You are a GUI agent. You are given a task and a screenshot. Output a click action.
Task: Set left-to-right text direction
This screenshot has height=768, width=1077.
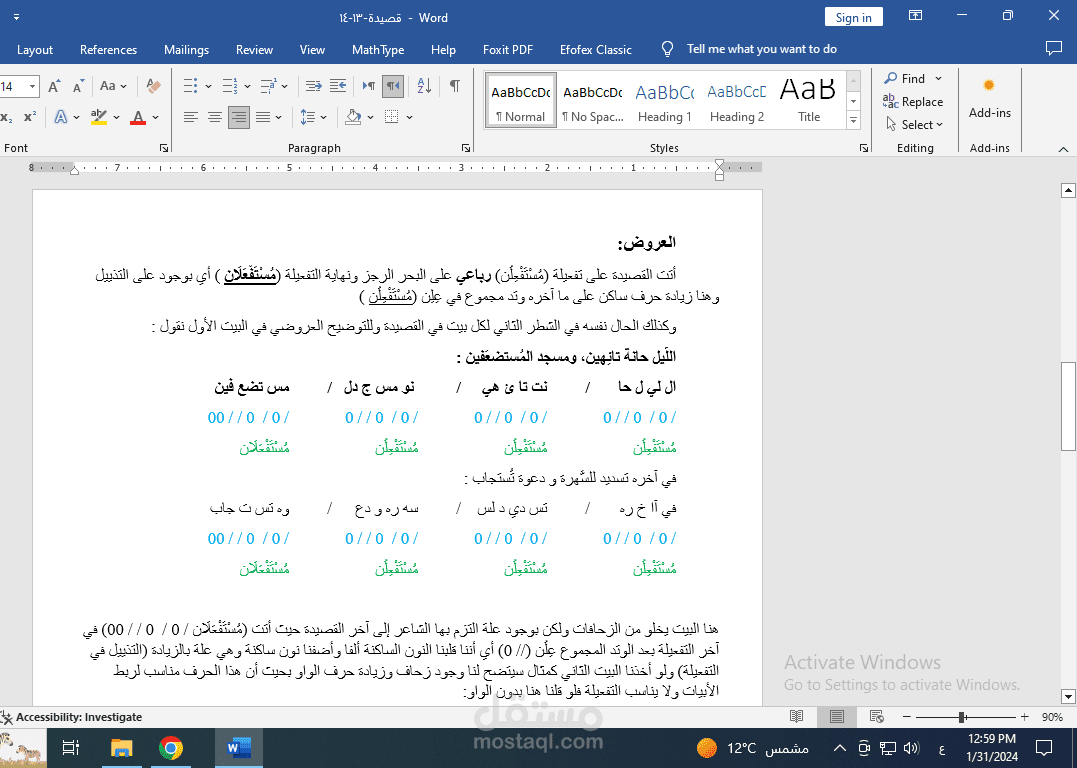click(x=369, y=86)
